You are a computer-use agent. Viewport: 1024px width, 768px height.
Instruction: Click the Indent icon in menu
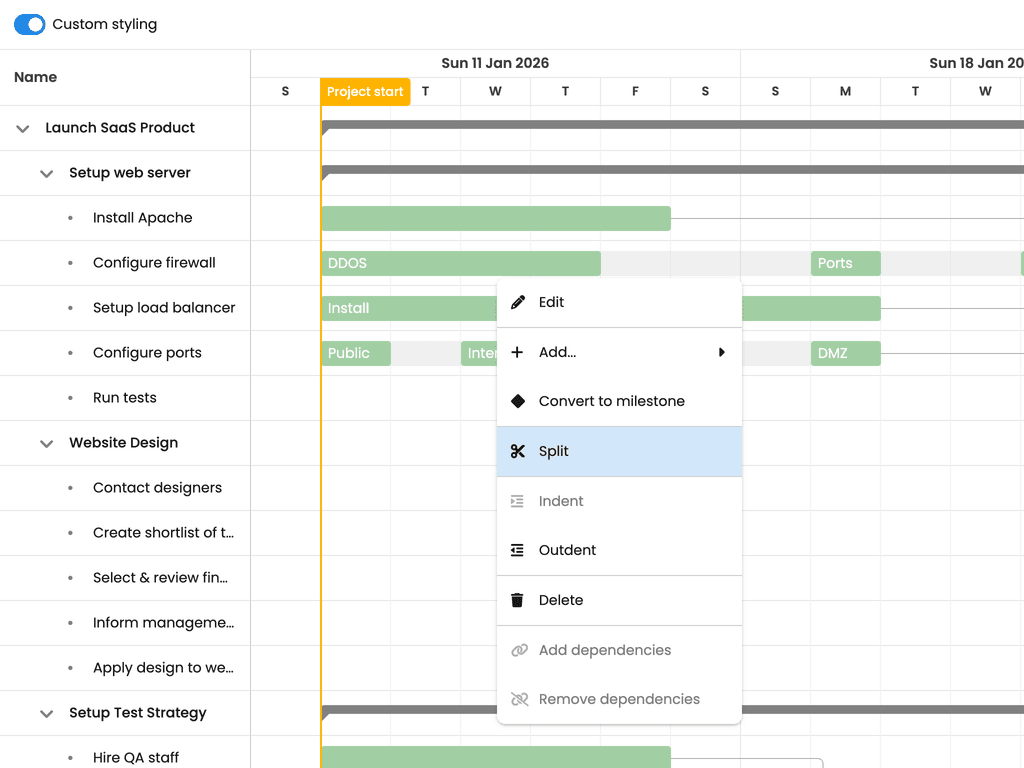517,502
